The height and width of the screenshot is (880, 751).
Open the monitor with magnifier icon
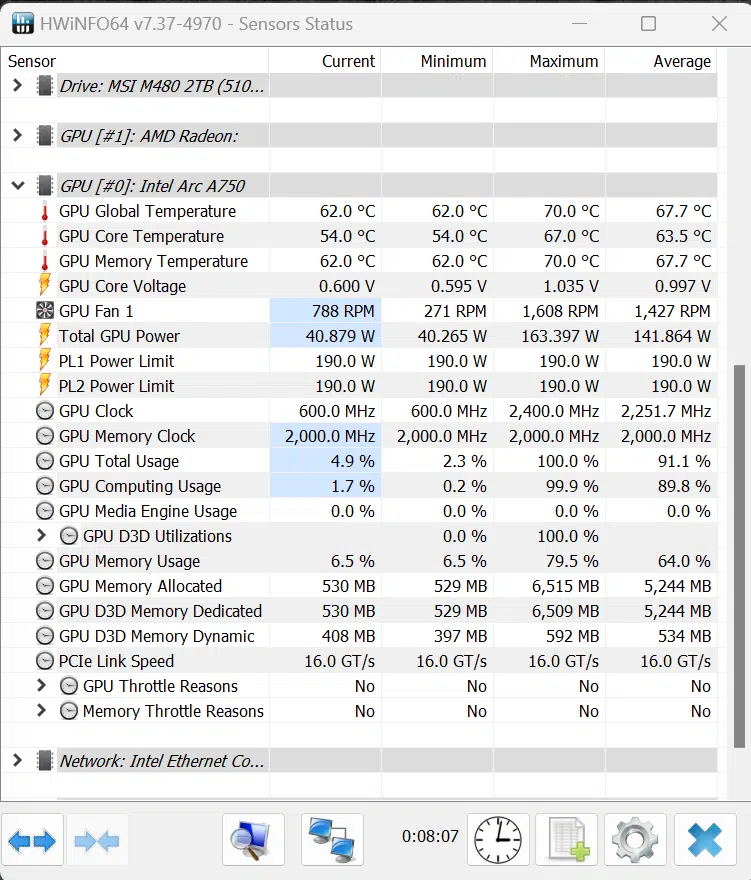(253, 840)
